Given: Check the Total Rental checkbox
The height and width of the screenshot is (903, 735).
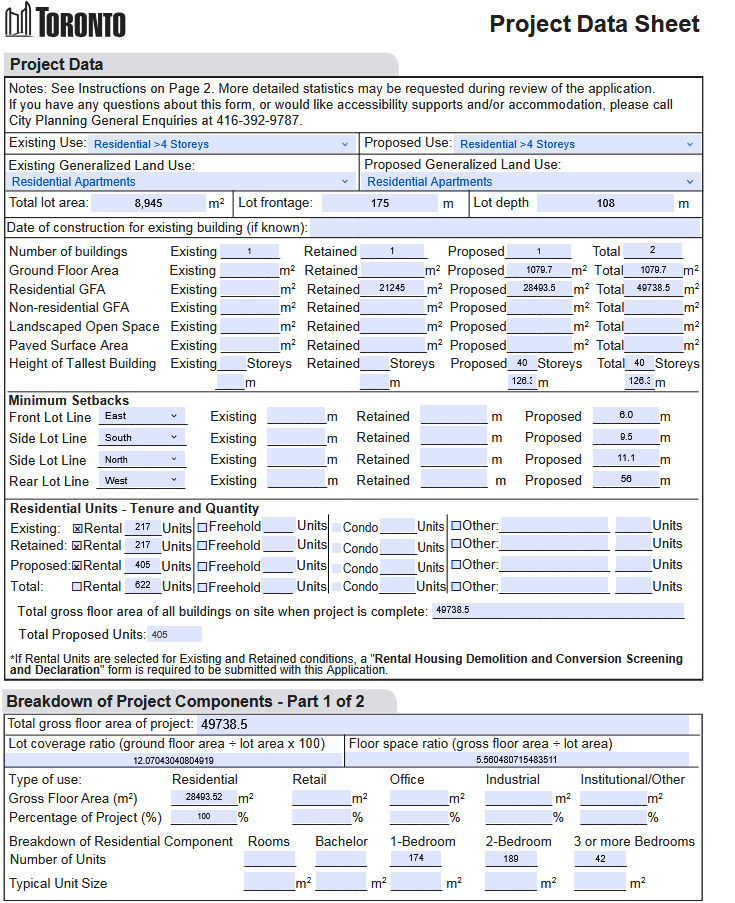Looking at the screenshot, I should (78, 587).
